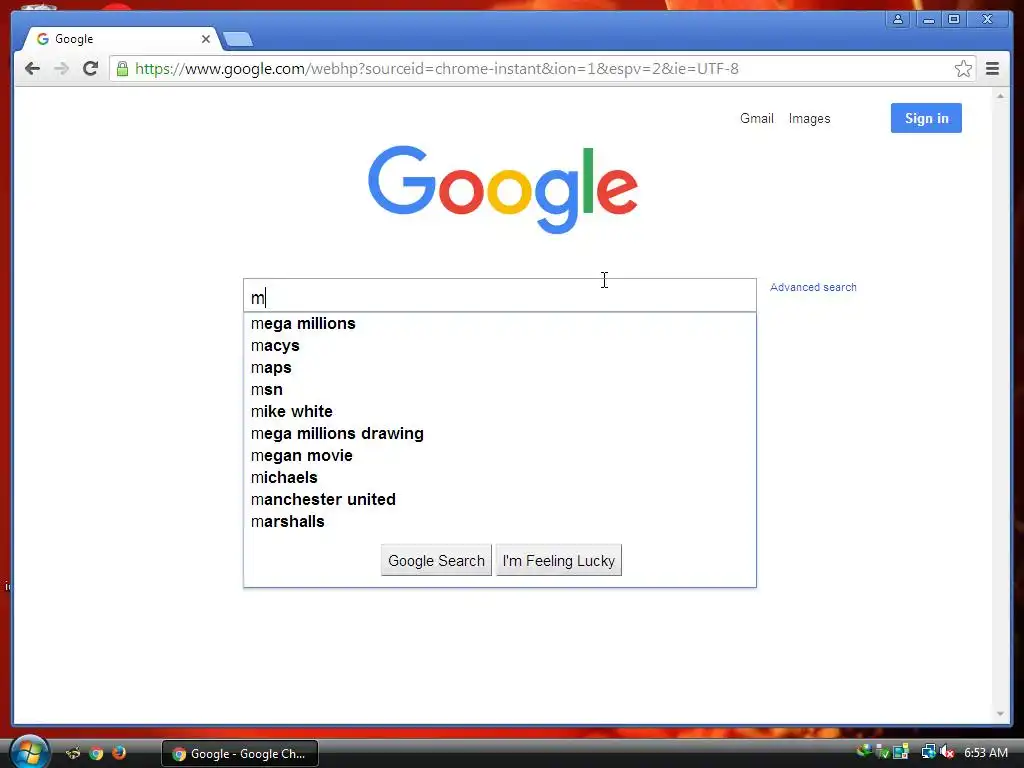This screenshot has width=1024, height=768.
Task: Open a new tab with the tab button
Action: tap(238, 40)
